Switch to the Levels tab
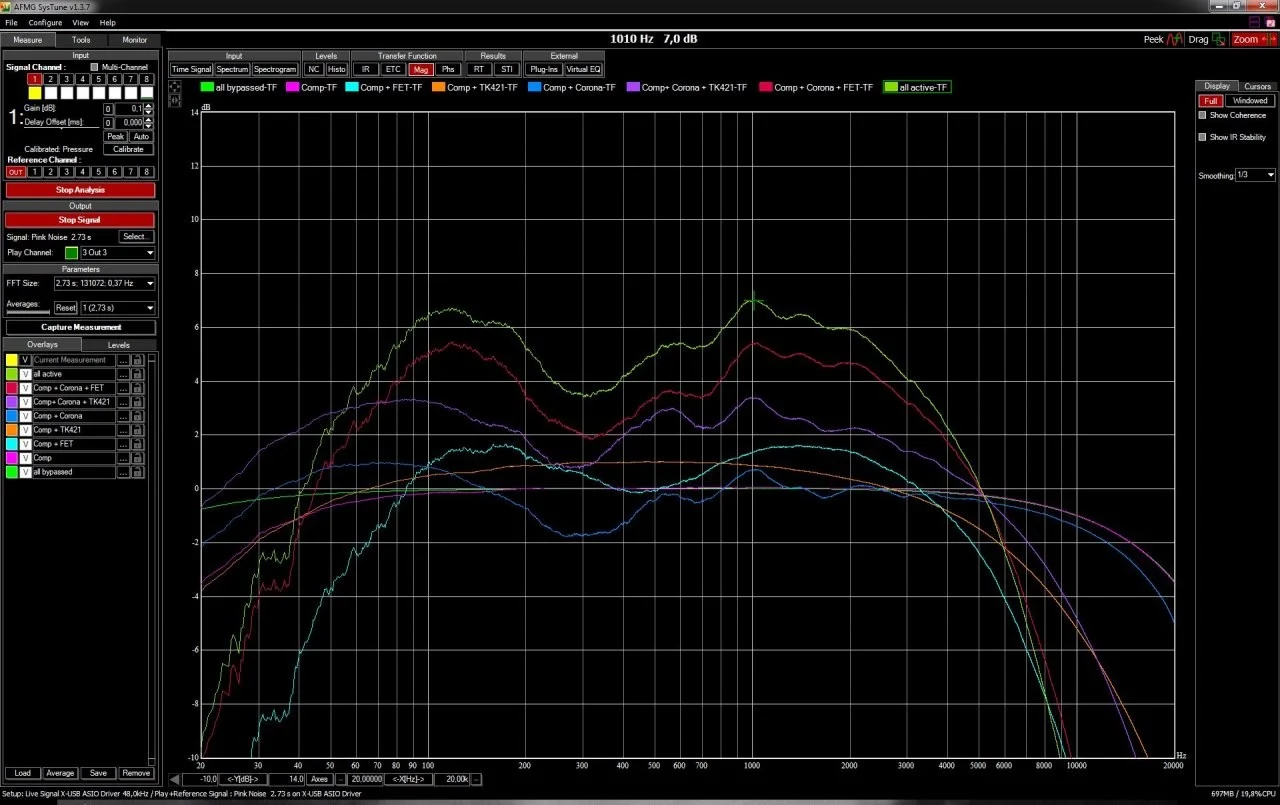The height and width of the screenshot is (805, 1280). click(118, 344)
